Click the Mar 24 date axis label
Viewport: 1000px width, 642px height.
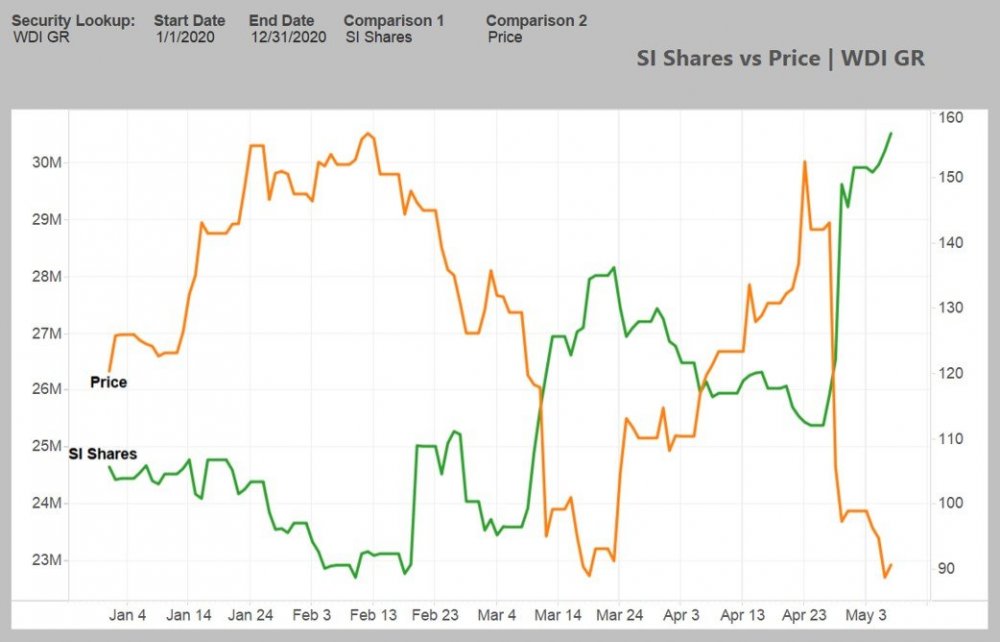point(620,615)
